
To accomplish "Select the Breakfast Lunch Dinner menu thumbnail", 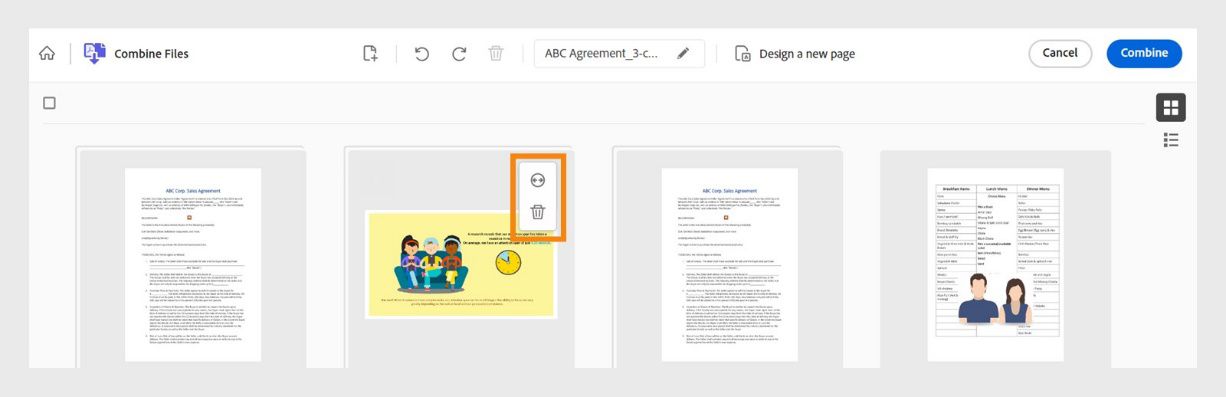I will point(995,264).
